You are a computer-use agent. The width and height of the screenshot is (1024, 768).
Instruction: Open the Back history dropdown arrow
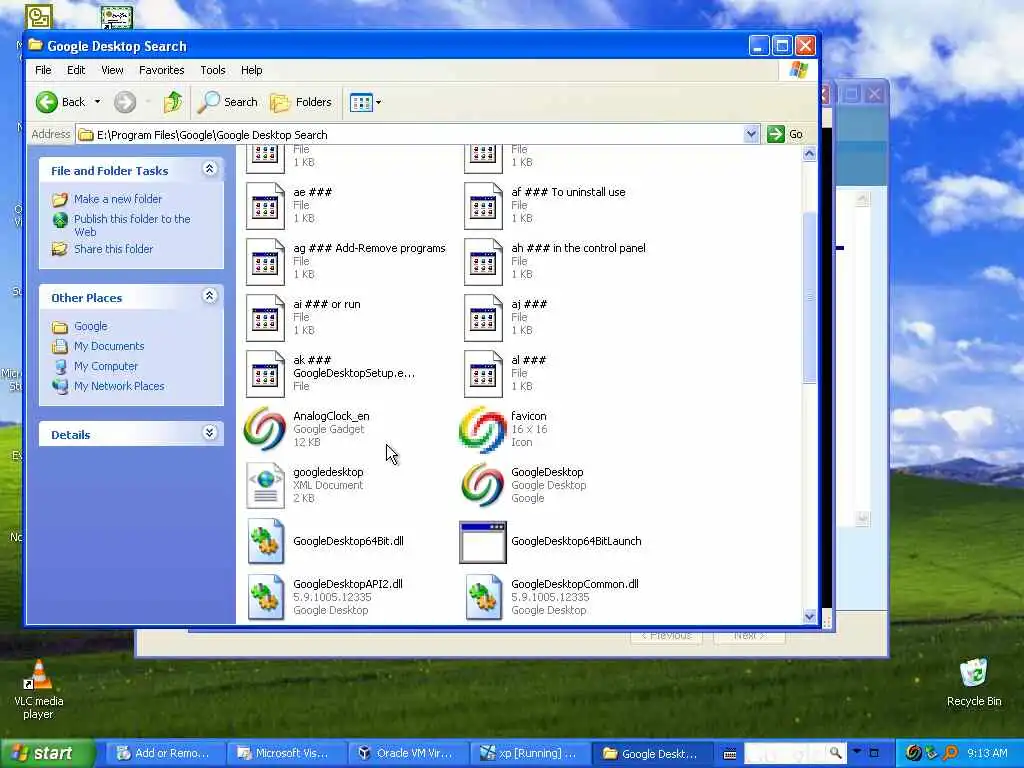point(97,102)
